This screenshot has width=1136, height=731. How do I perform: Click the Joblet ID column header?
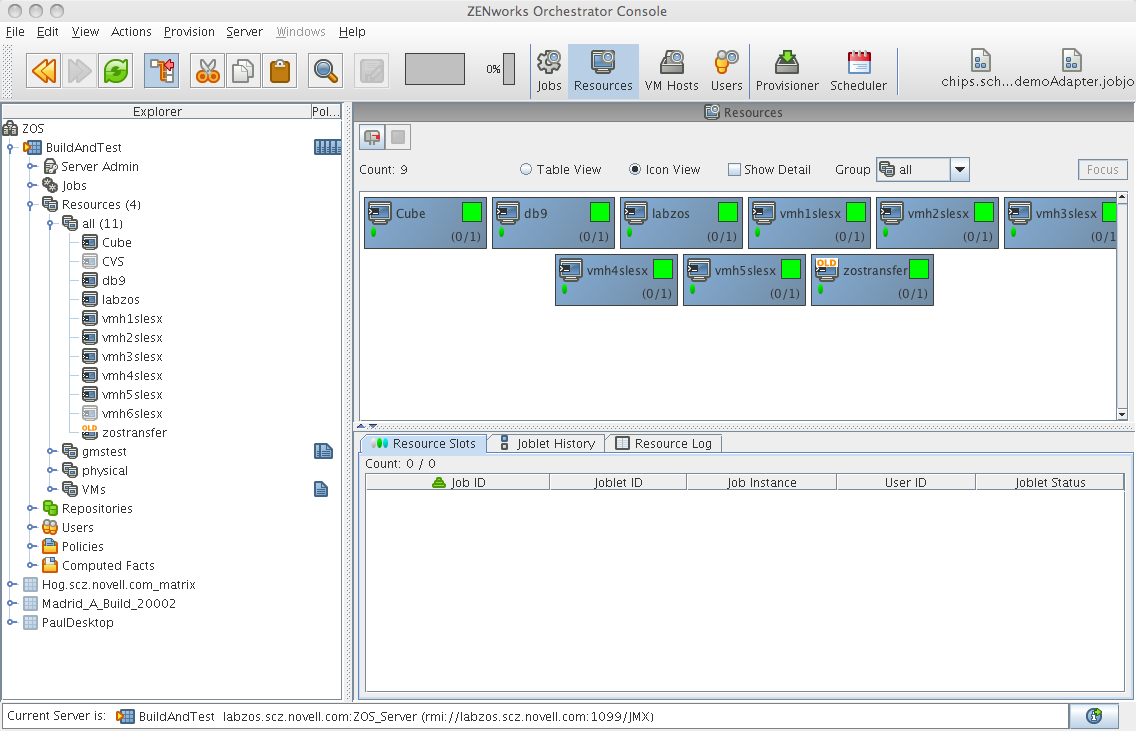click(x=618, y=483)
